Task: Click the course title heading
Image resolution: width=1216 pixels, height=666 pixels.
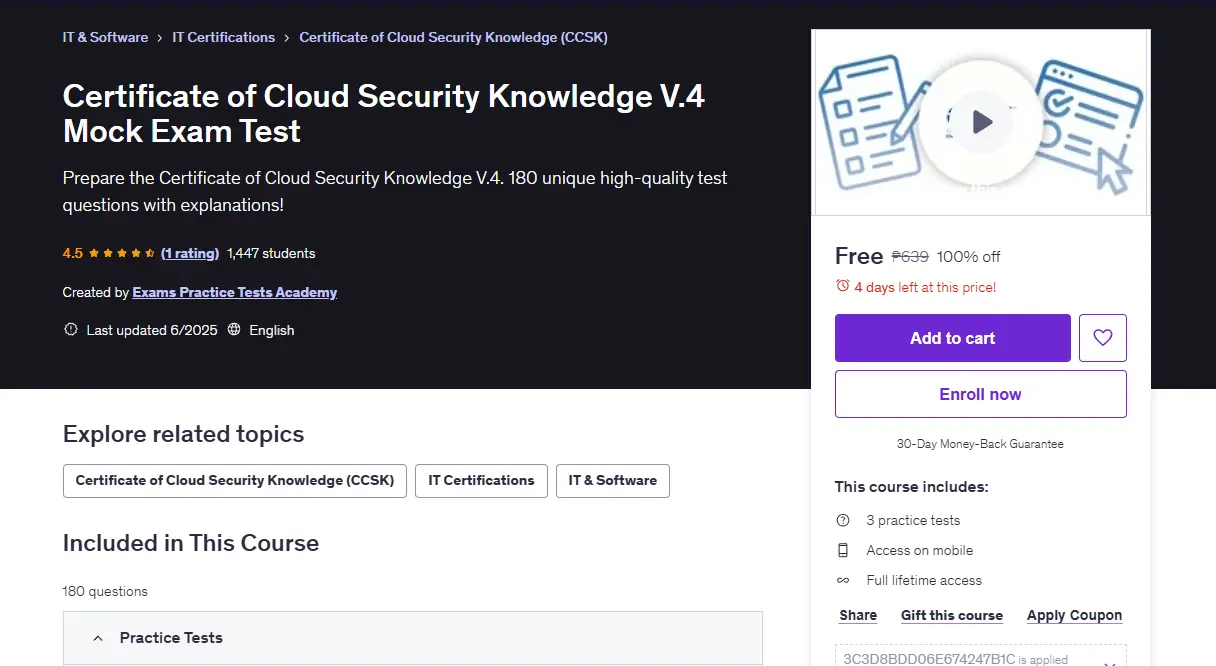Action: [x=384, y=113]
